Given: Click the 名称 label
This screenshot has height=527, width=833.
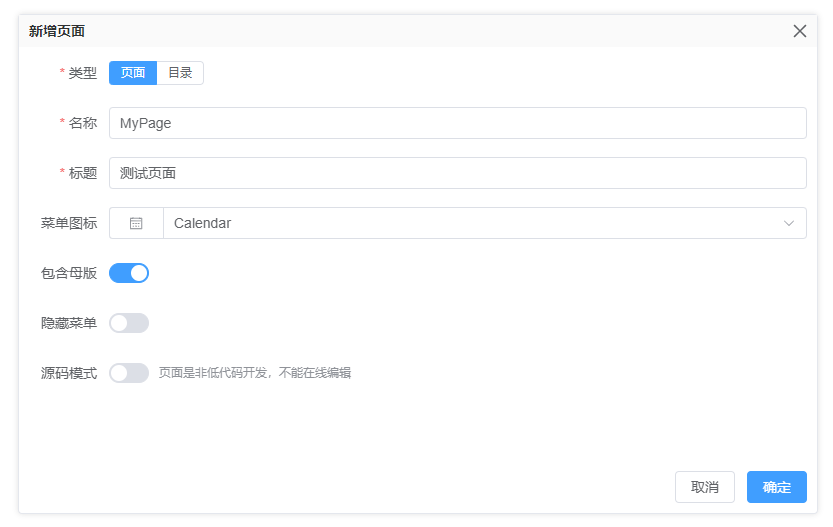Looking at the screenshot, I should pos(83,123).
